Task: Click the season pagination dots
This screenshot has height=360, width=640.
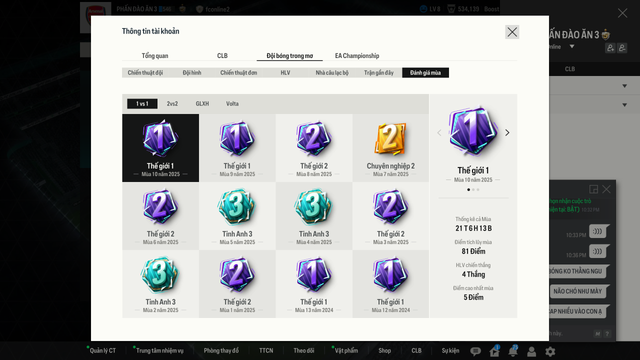Action: (473, 189)
